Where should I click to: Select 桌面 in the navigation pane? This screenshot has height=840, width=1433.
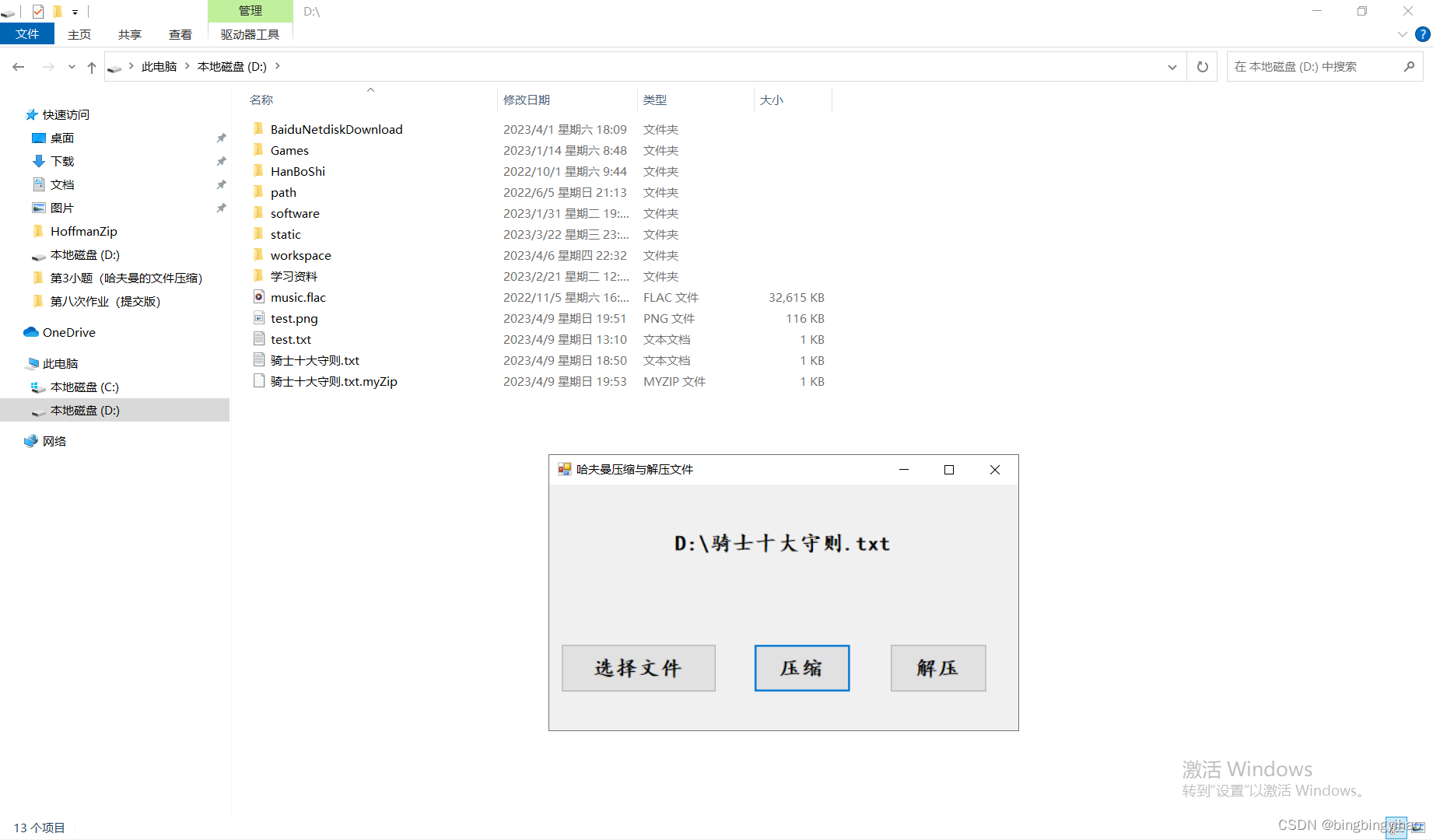(x=62, y=138)
